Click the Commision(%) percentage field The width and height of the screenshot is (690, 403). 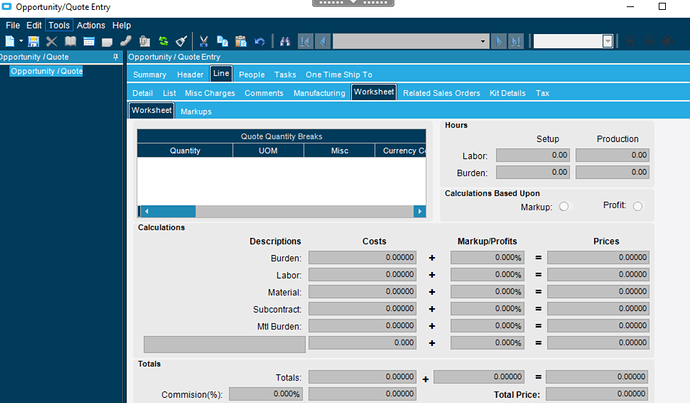click(266, 394)
